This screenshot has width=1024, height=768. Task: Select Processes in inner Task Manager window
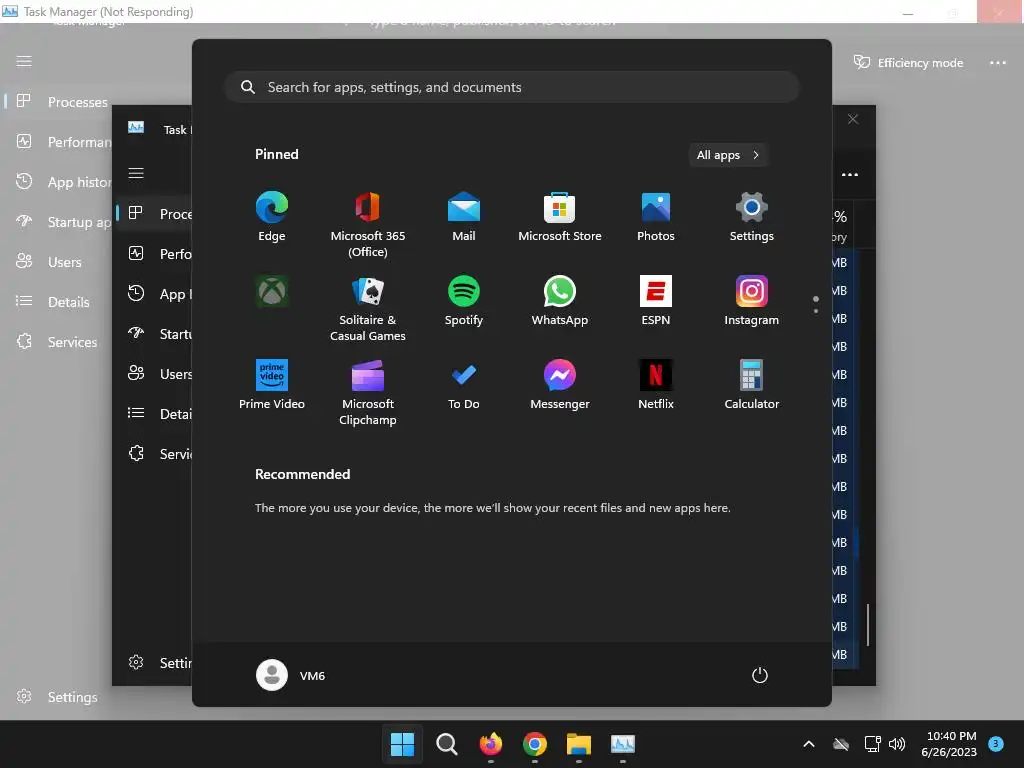pos(154,214)
